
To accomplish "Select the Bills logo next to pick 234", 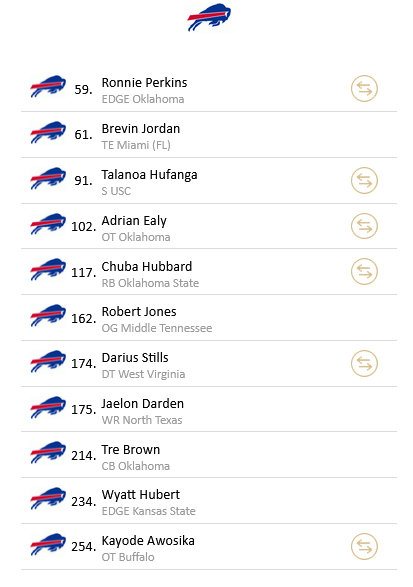I will (x=48, y=499).
